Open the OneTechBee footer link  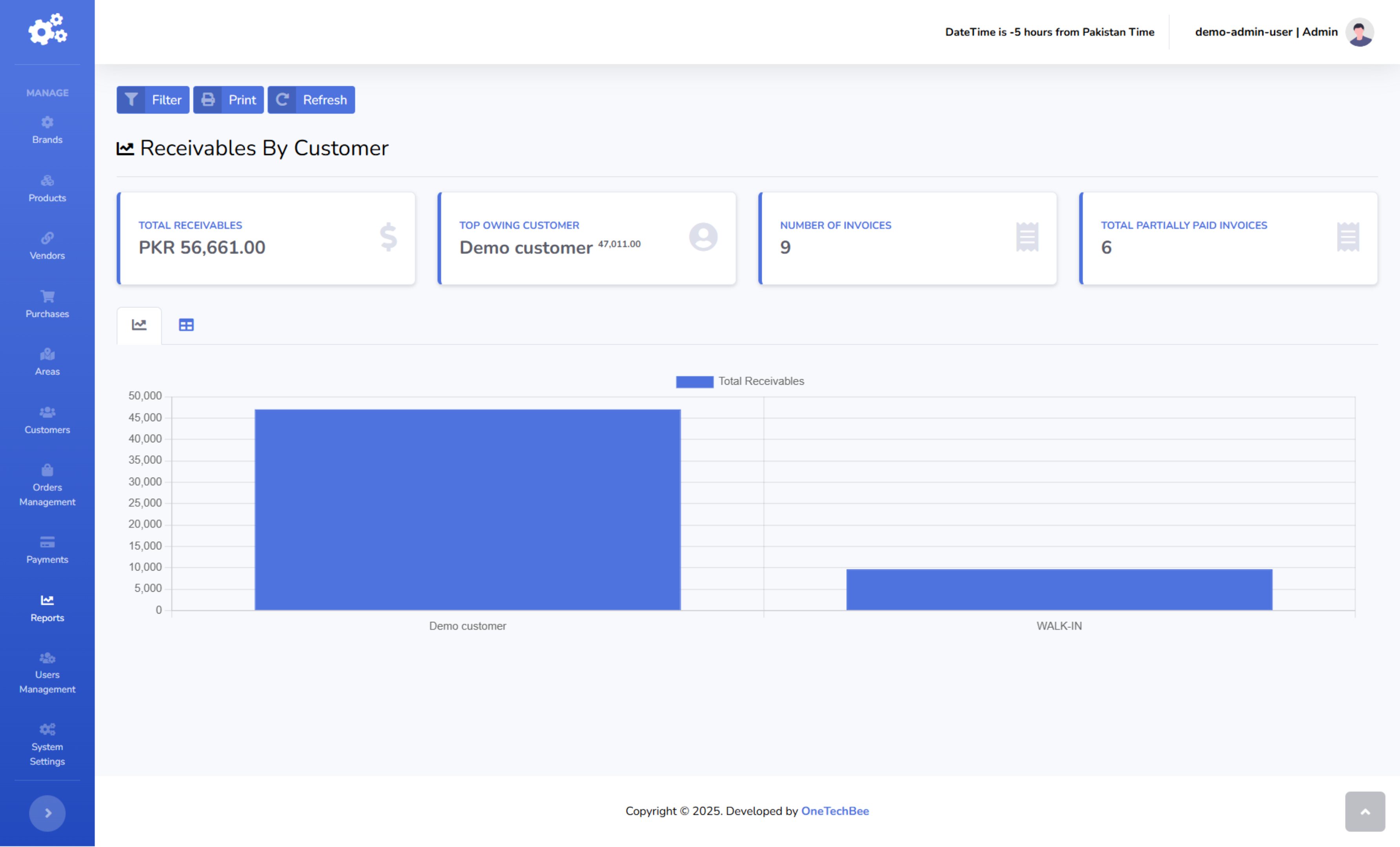(835, 811)
